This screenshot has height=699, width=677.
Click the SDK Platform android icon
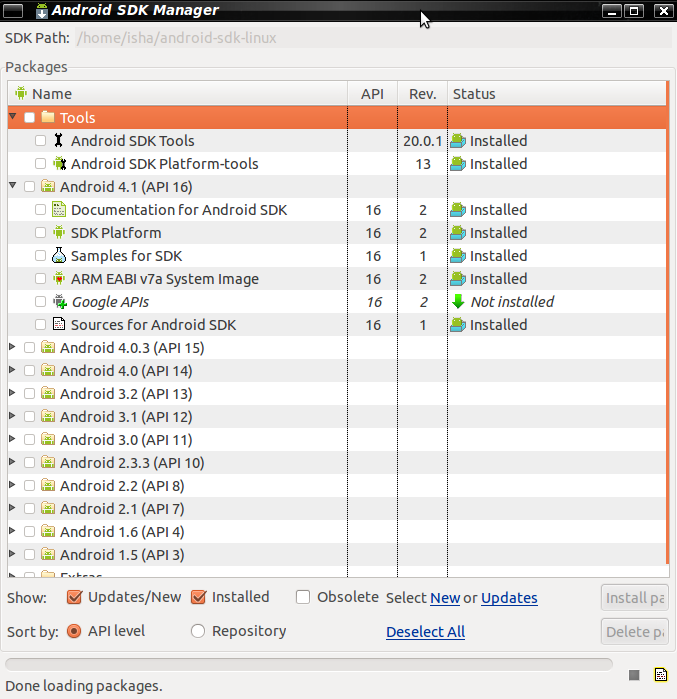(x=59, y=232)
